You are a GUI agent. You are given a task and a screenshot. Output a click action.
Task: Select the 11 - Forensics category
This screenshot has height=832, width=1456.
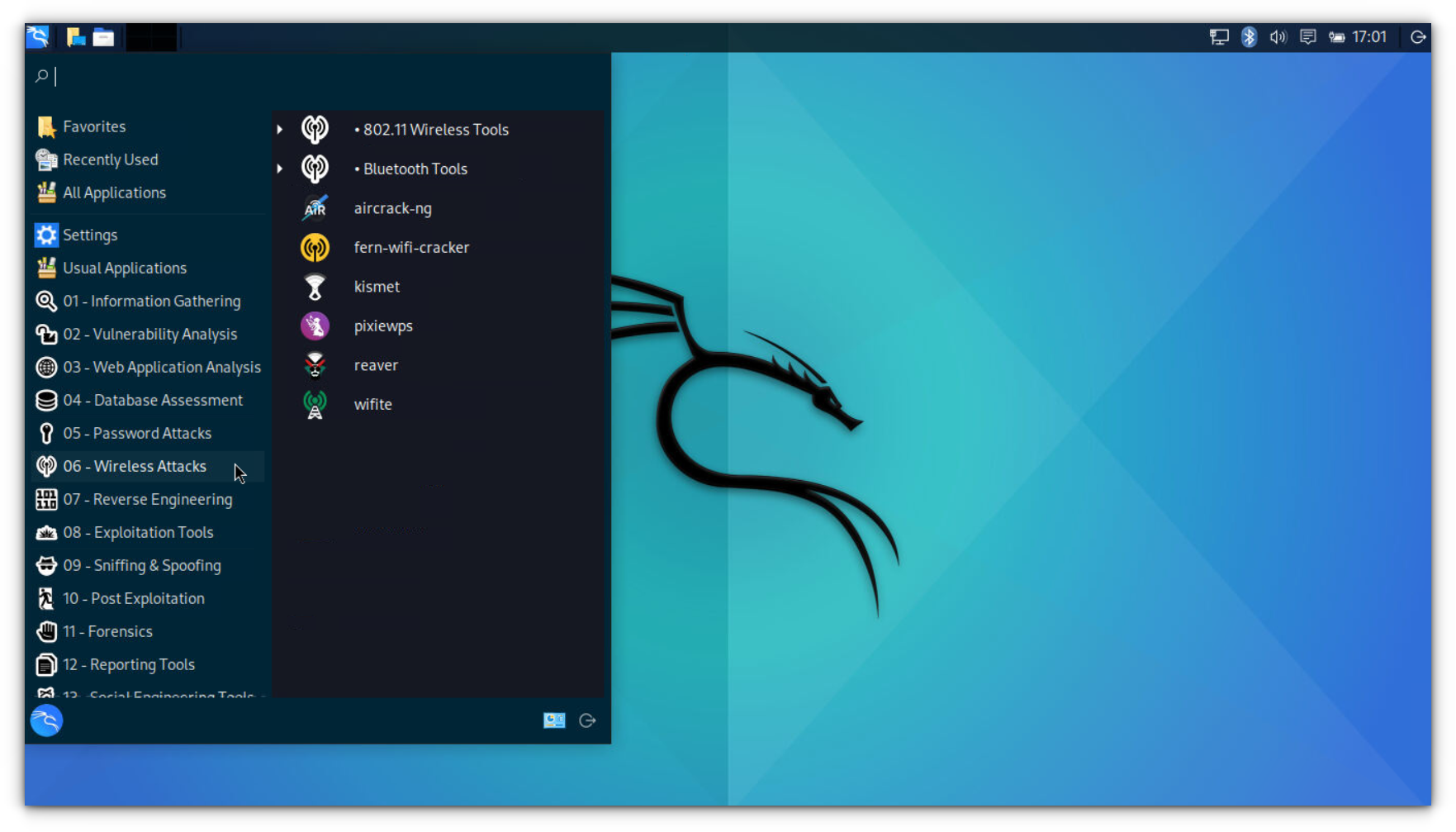pyautogui.click(x=107, y=630)
